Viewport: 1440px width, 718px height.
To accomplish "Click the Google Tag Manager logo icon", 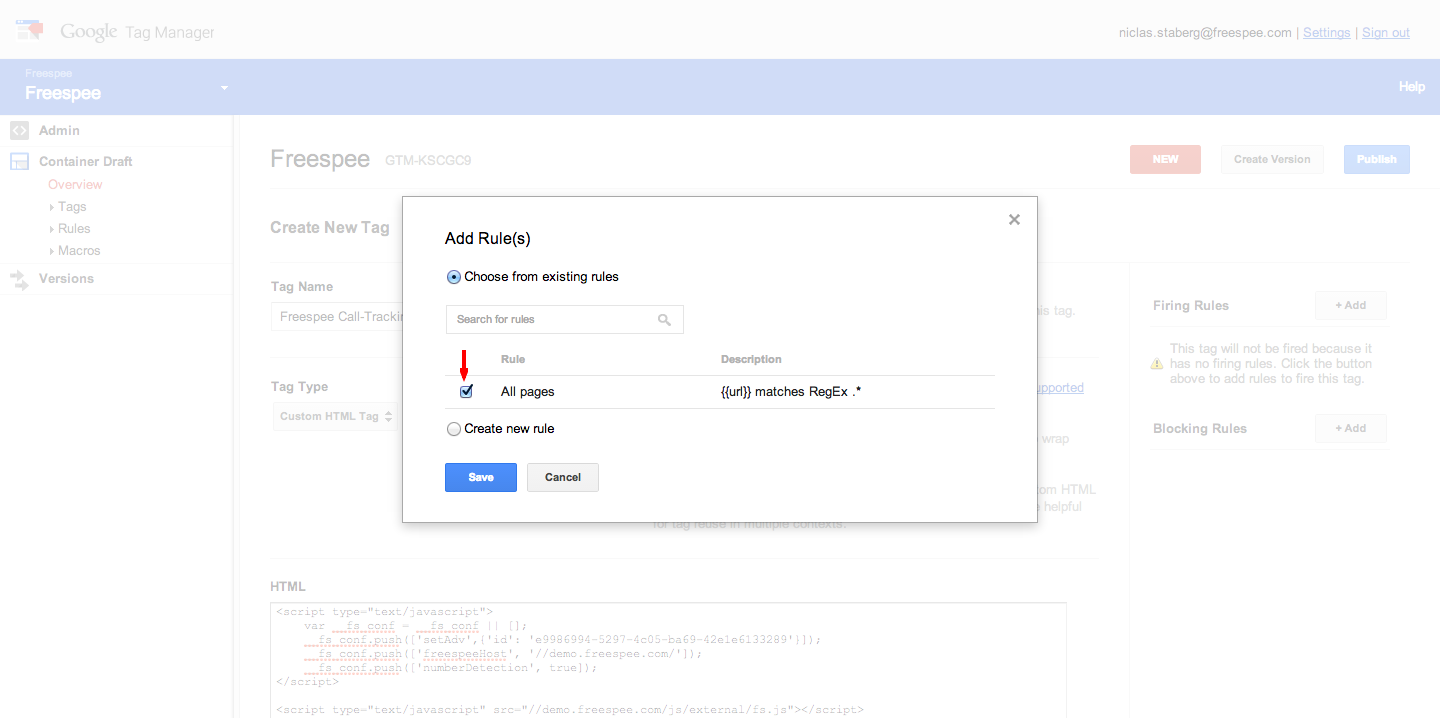I will (30, 30).
